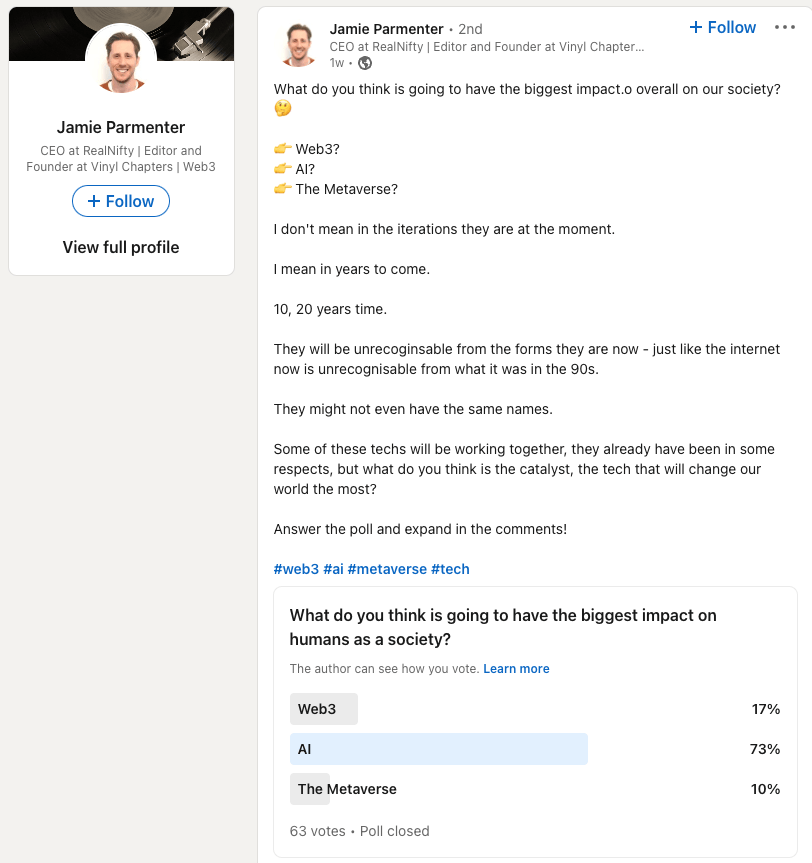812x863 pixels.
Task: Click the large profile photo in sidebar
Action: click(121, 58)
